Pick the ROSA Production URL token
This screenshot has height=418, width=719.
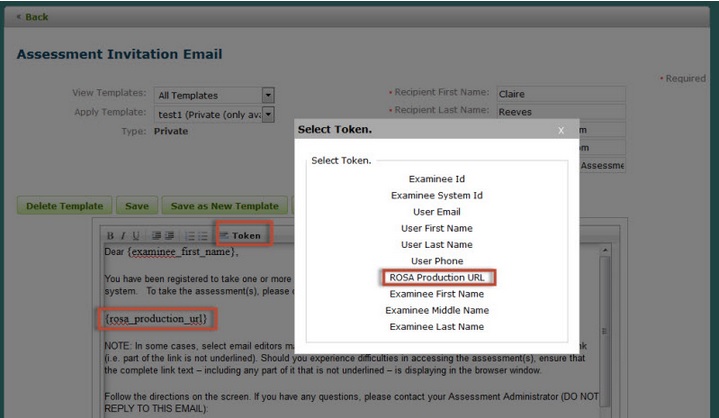tap(437, 277)
